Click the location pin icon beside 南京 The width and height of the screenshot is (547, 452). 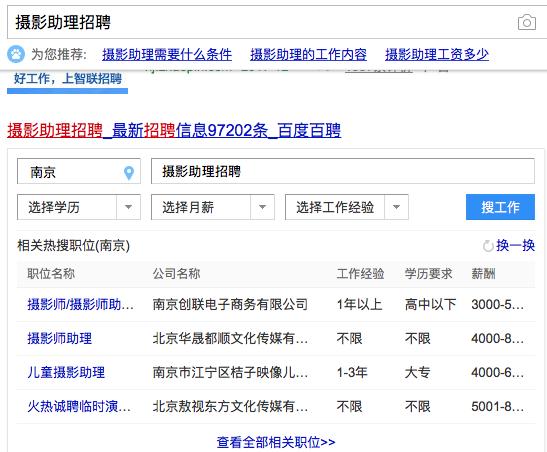click(129, 172)
